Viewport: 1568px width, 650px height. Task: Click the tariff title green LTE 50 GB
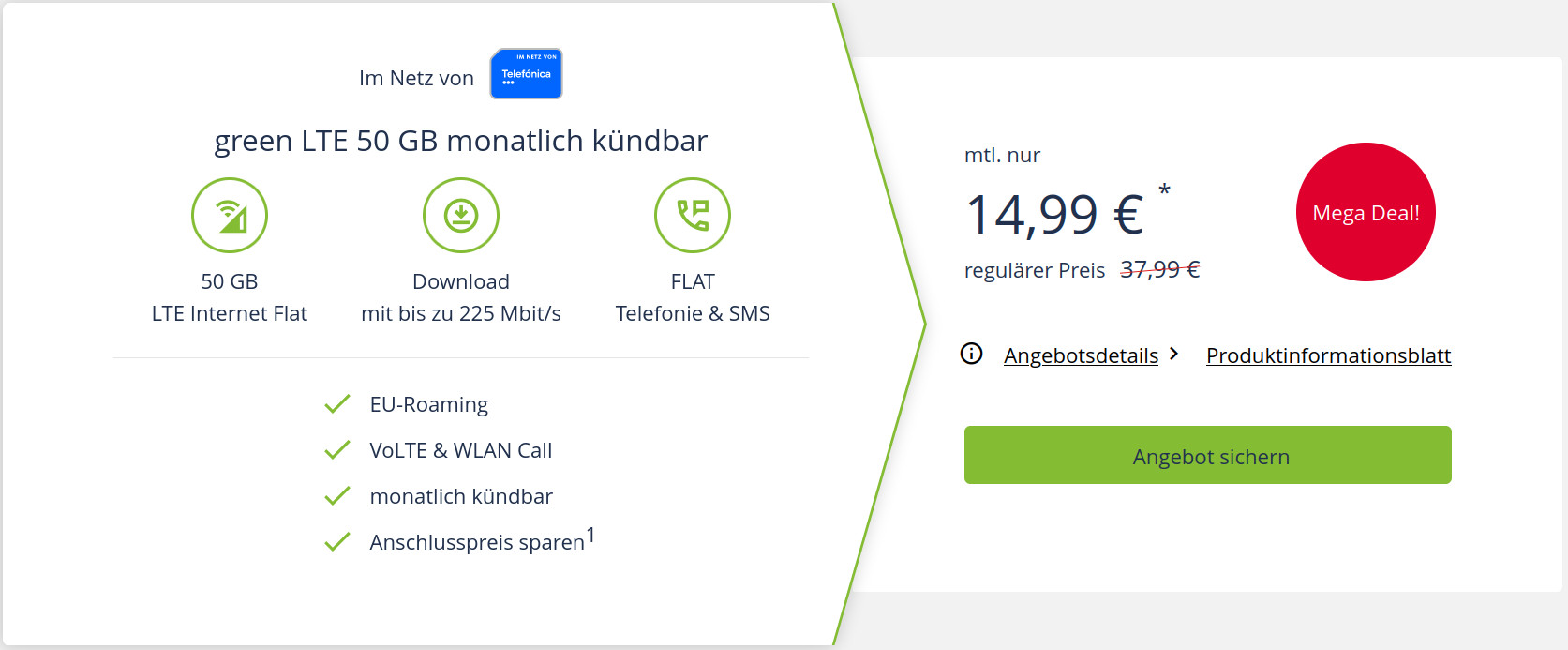pos(460,141)
